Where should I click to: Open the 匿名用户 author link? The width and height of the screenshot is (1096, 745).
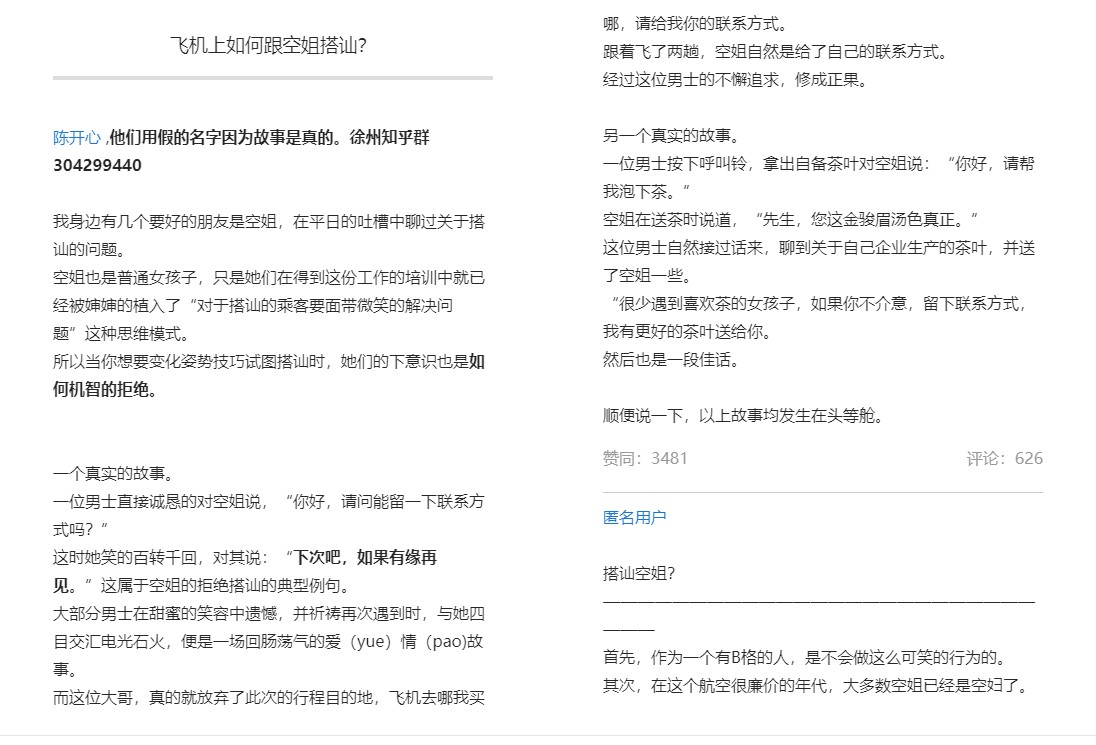[634, 517]
